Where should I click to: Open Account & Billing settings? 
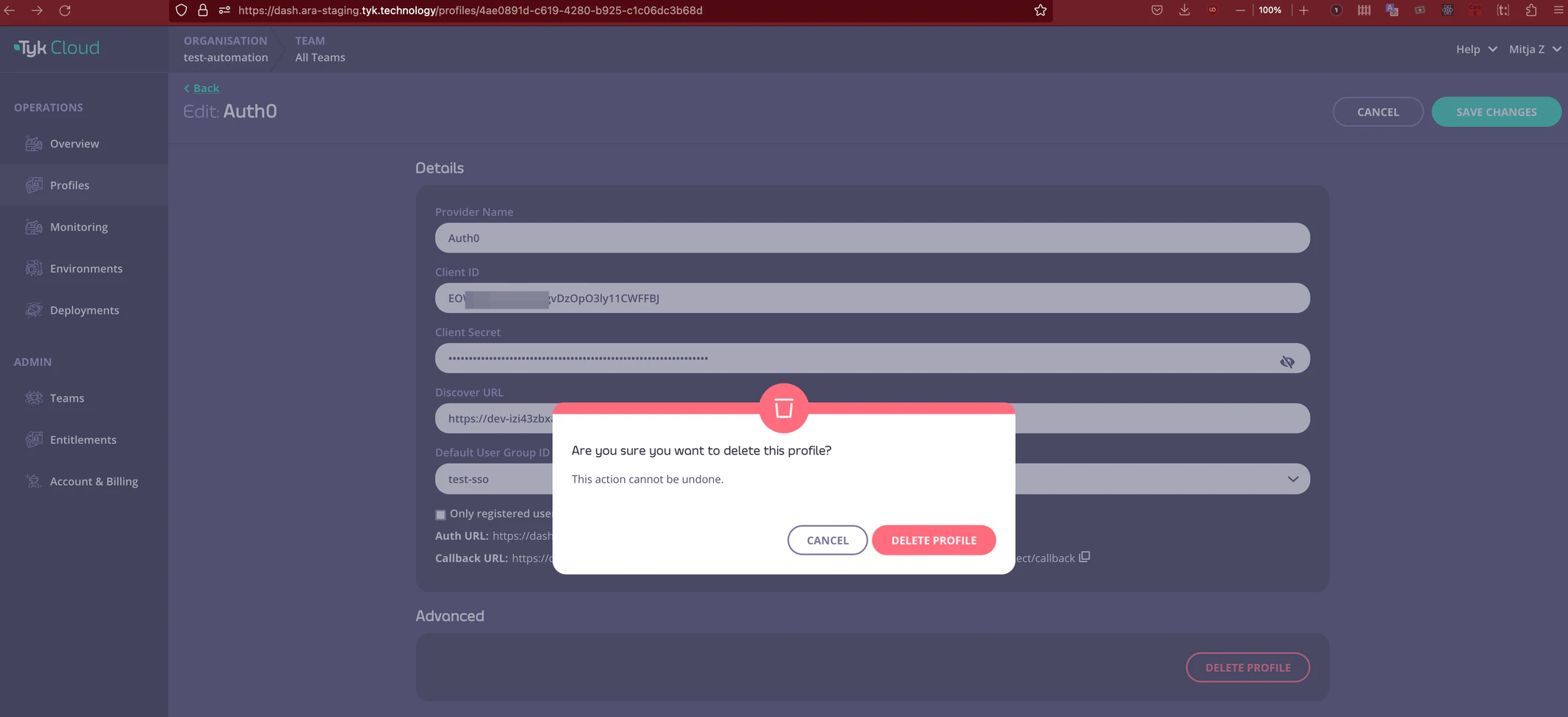pos(93,481)
